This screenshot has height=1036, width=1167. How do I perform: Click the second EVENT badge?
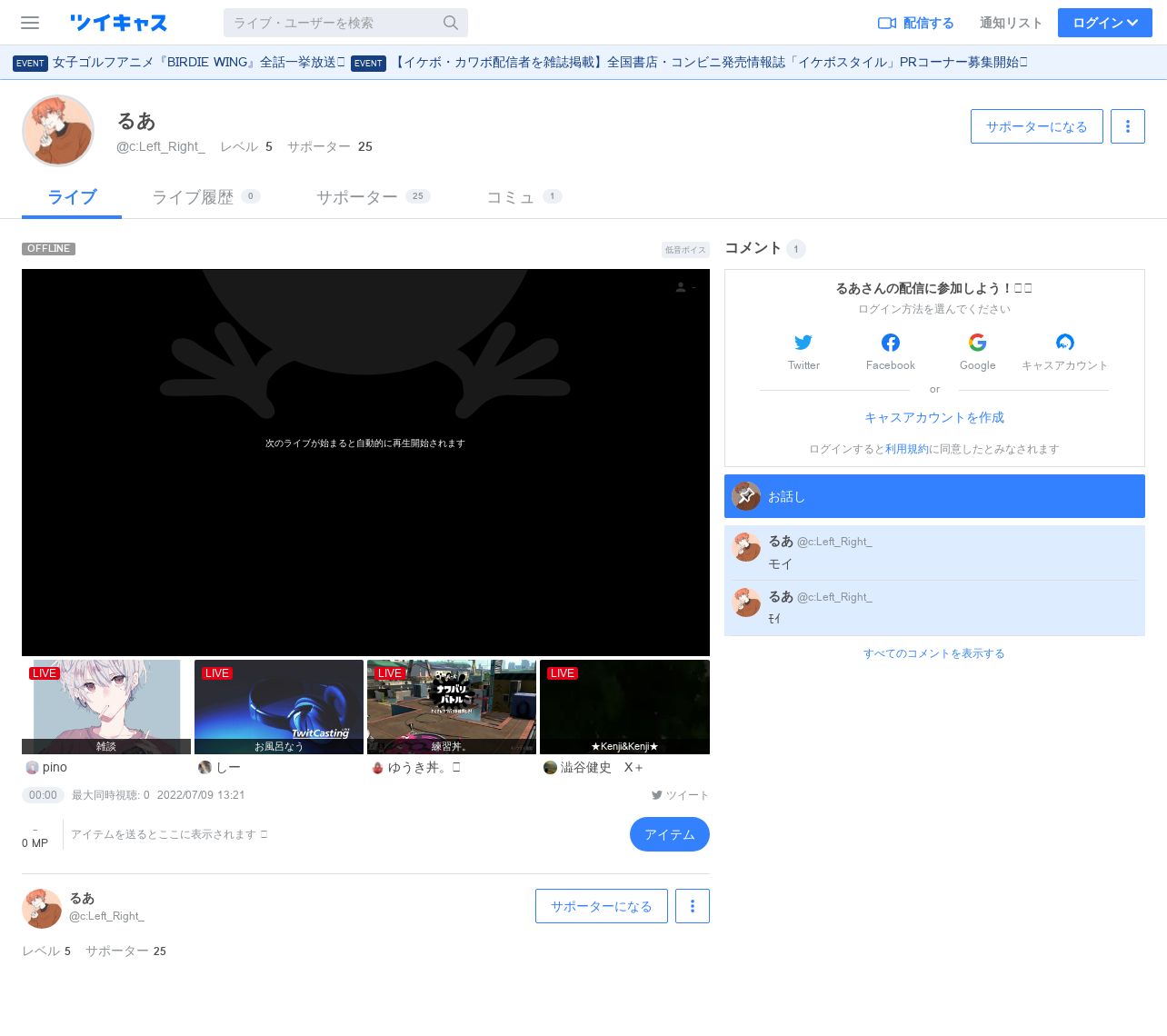tap(368, 64)
